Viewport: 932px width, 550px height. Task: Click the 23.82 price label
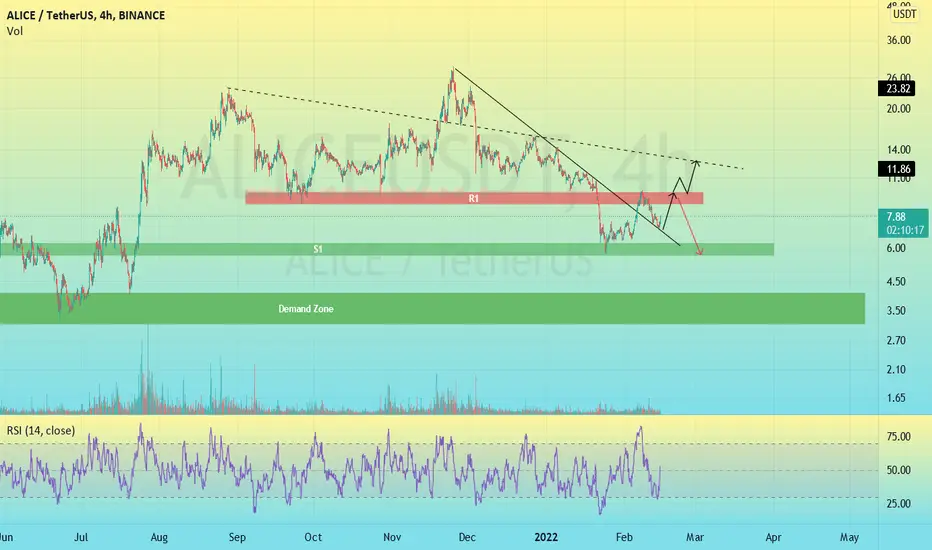pyautogui.click(x=897, y=89)
